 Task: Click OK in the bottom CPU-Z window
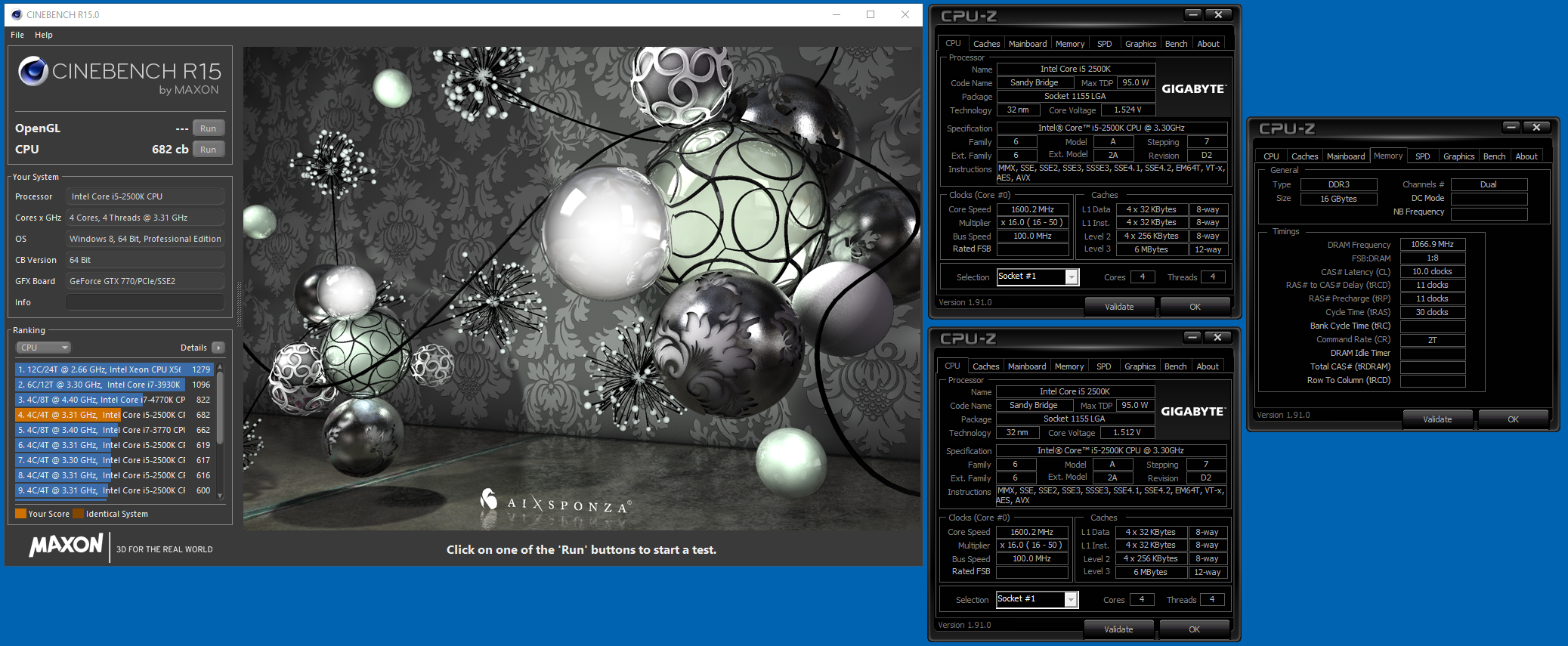[1194, 629]
